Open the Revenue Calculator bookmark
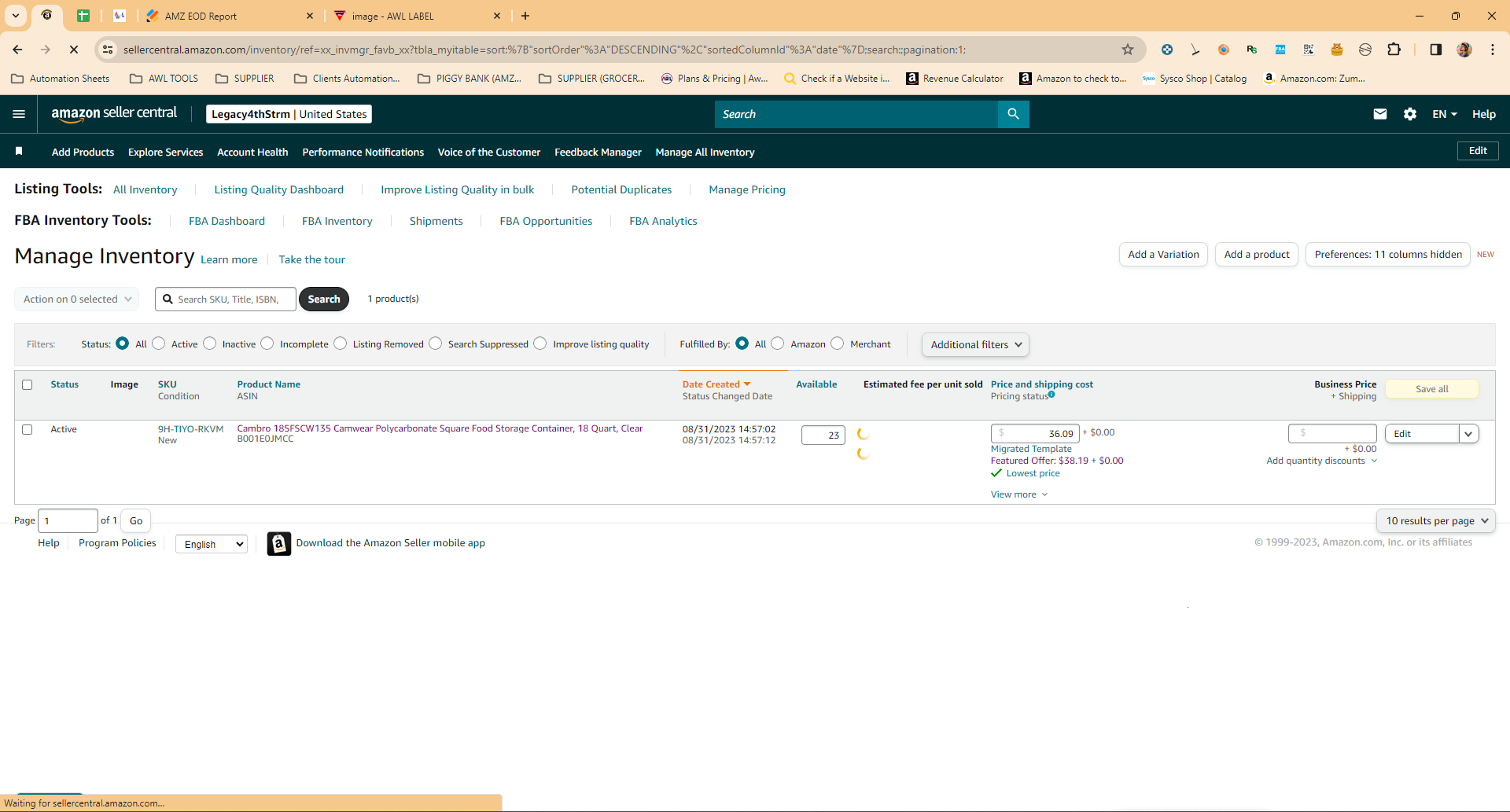The height and width of the screenshot is (812, 1510). tap(955, 79)
